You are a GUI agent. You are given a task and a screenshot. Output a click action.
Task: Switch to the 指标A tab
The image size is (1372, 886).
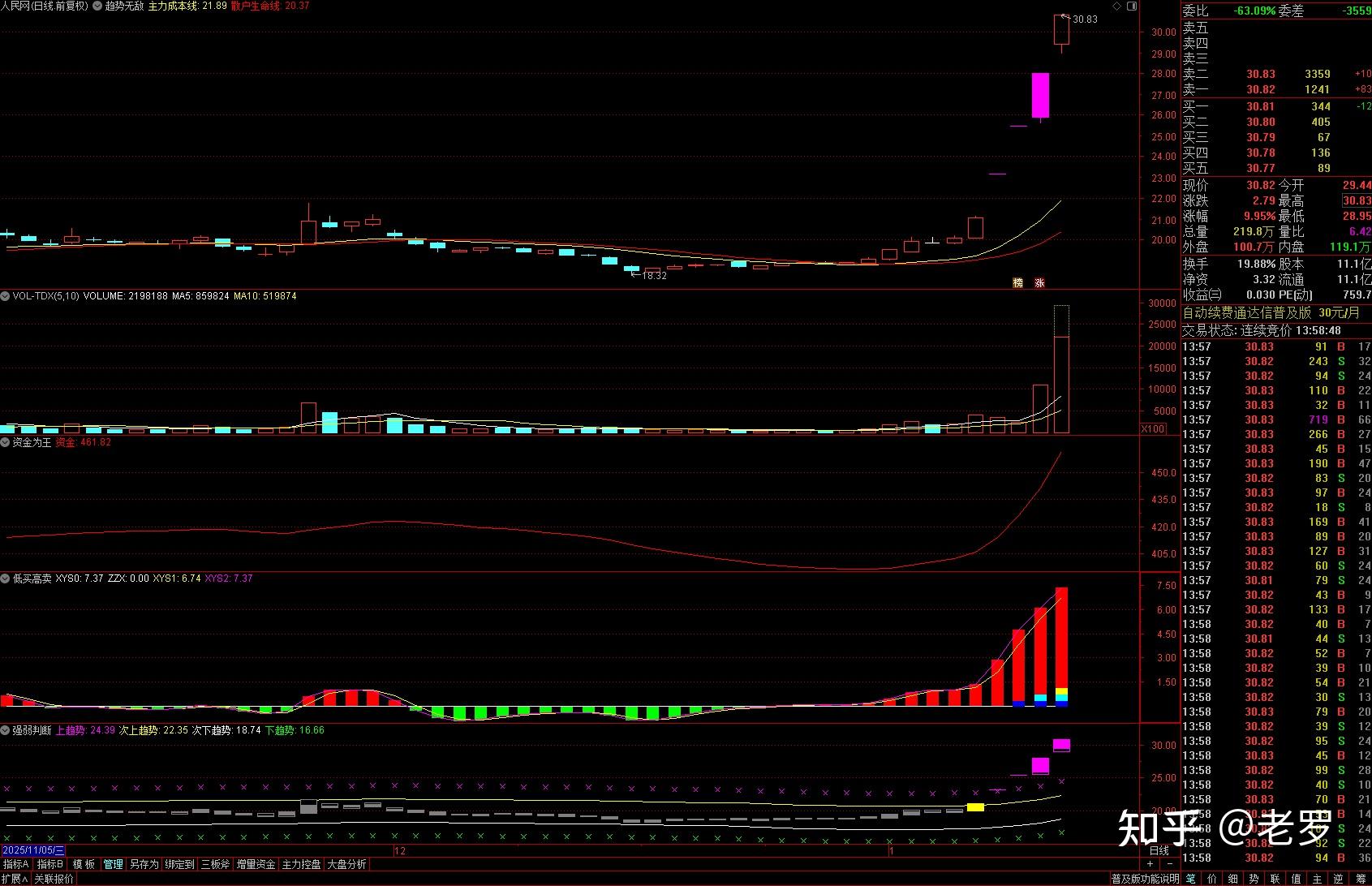[x=16, y=865]
